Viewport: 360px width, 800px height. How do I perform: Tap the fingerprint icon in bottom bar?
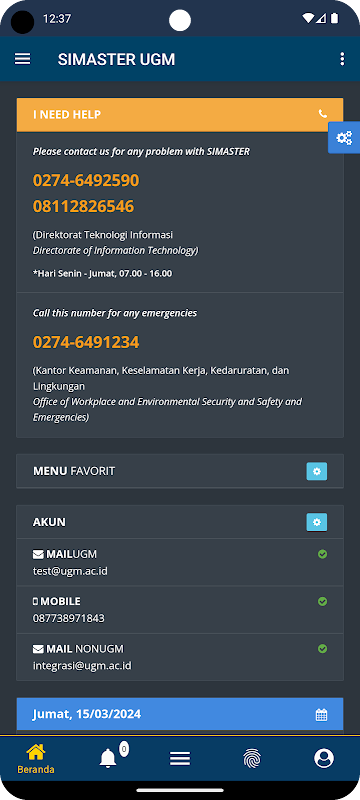(x=252, y=759)
